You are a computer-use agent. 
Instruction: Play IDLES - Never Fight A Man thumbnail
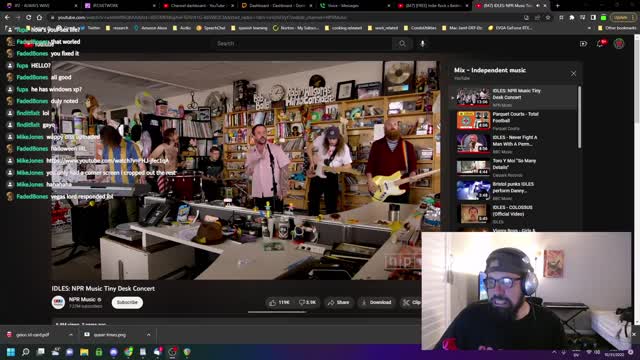(473, 144)
